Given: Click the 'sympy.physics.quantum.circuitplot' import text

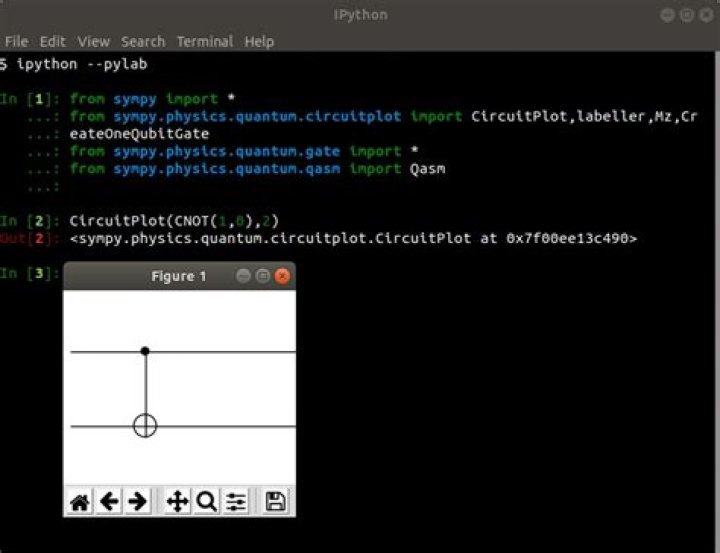Looking at the screenshot, I should point(257,117).
